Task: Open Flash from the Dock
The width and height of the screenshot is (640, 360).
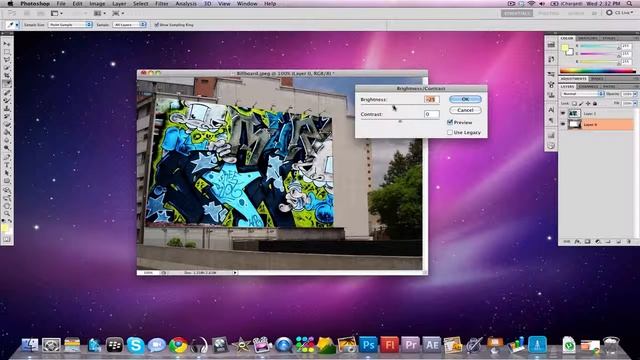Action: tap(389, 345)
